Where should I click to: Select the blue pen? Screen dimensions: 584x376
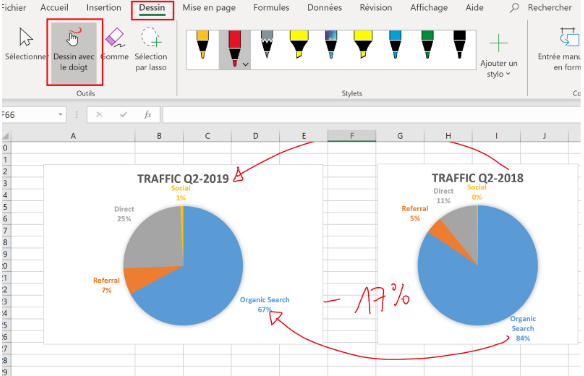pyautogui.click(x=395, y=45)
